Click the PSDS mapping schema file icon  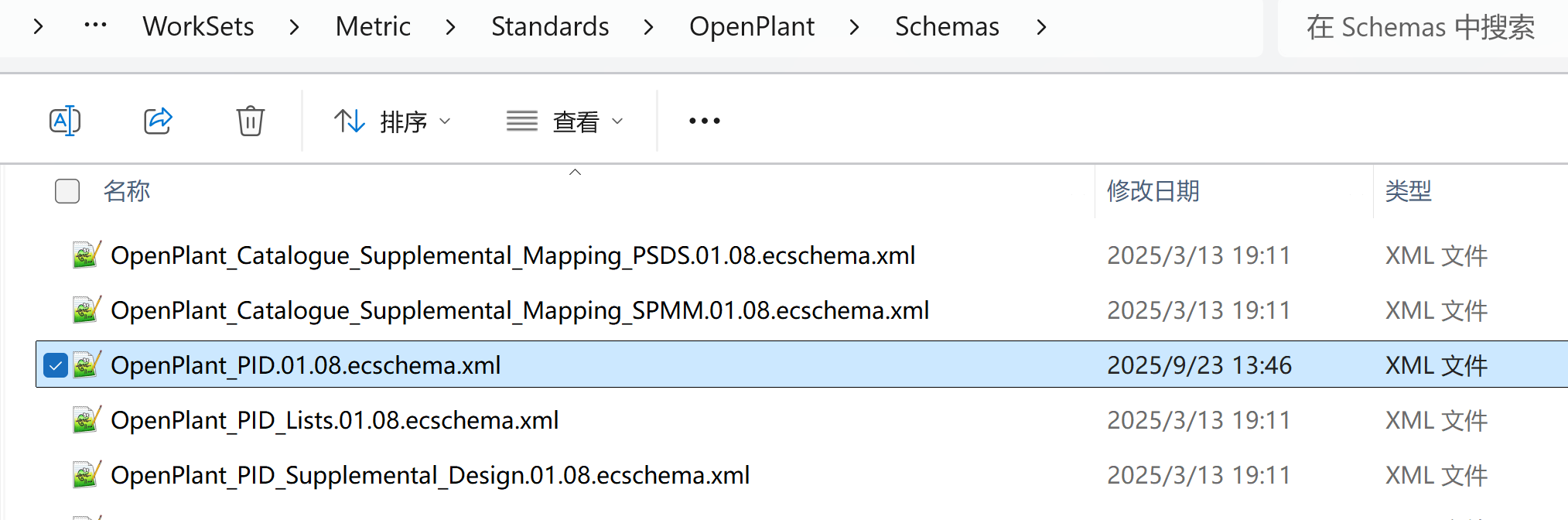pos(86,255)
